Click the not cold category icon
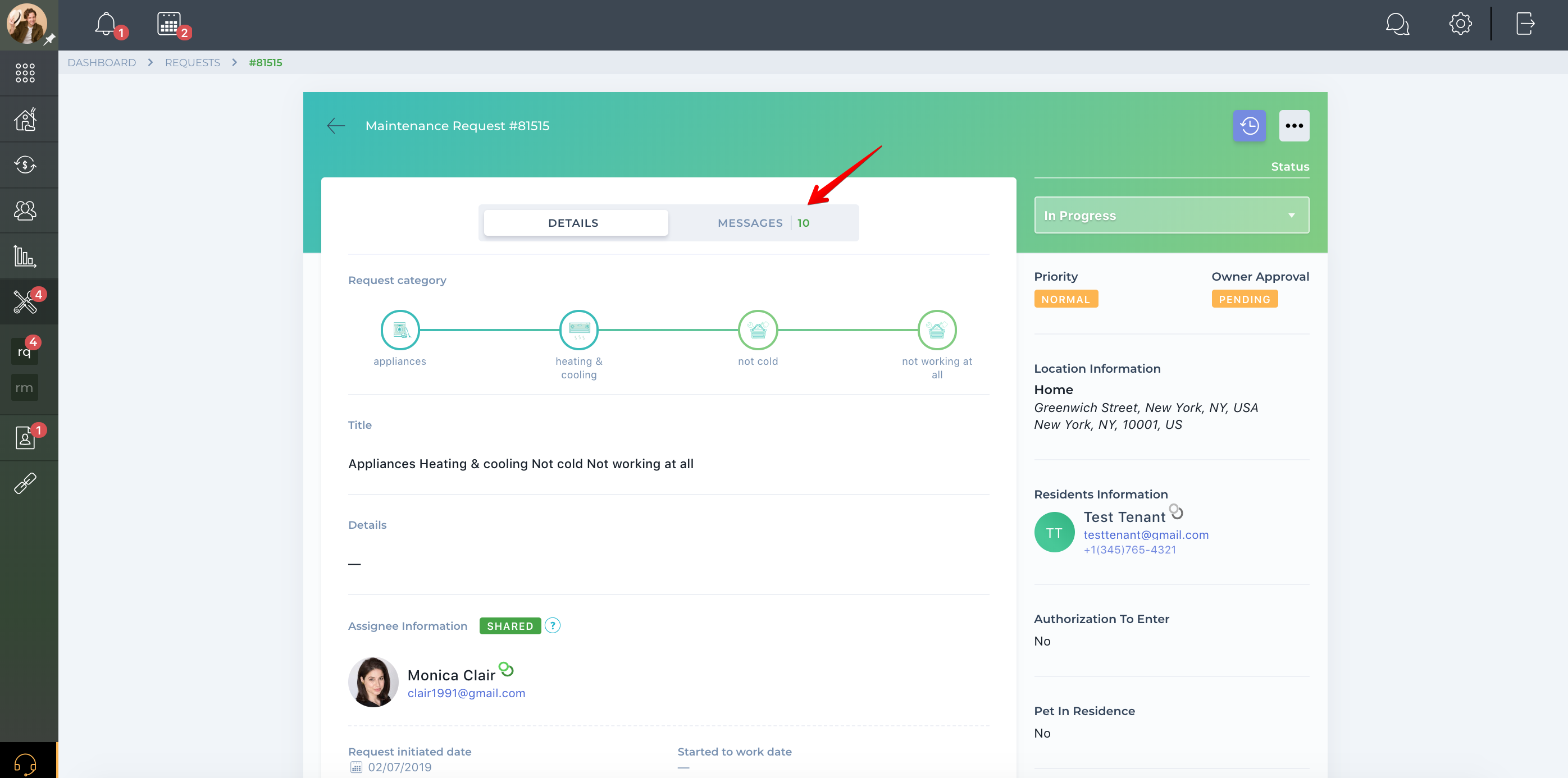This screenshot has width=1568, height=778. point(758,330)
